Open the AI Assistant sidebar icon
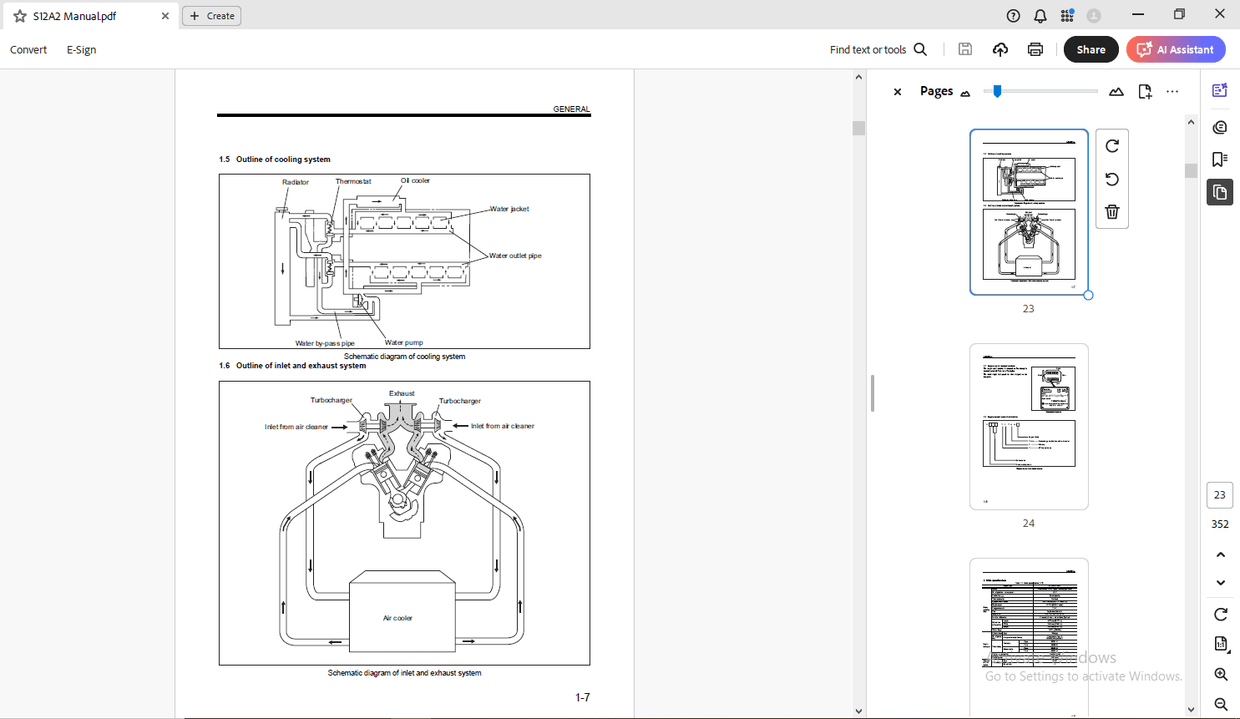Viewport: 1240px width, 719px height. click(1219, 90)
